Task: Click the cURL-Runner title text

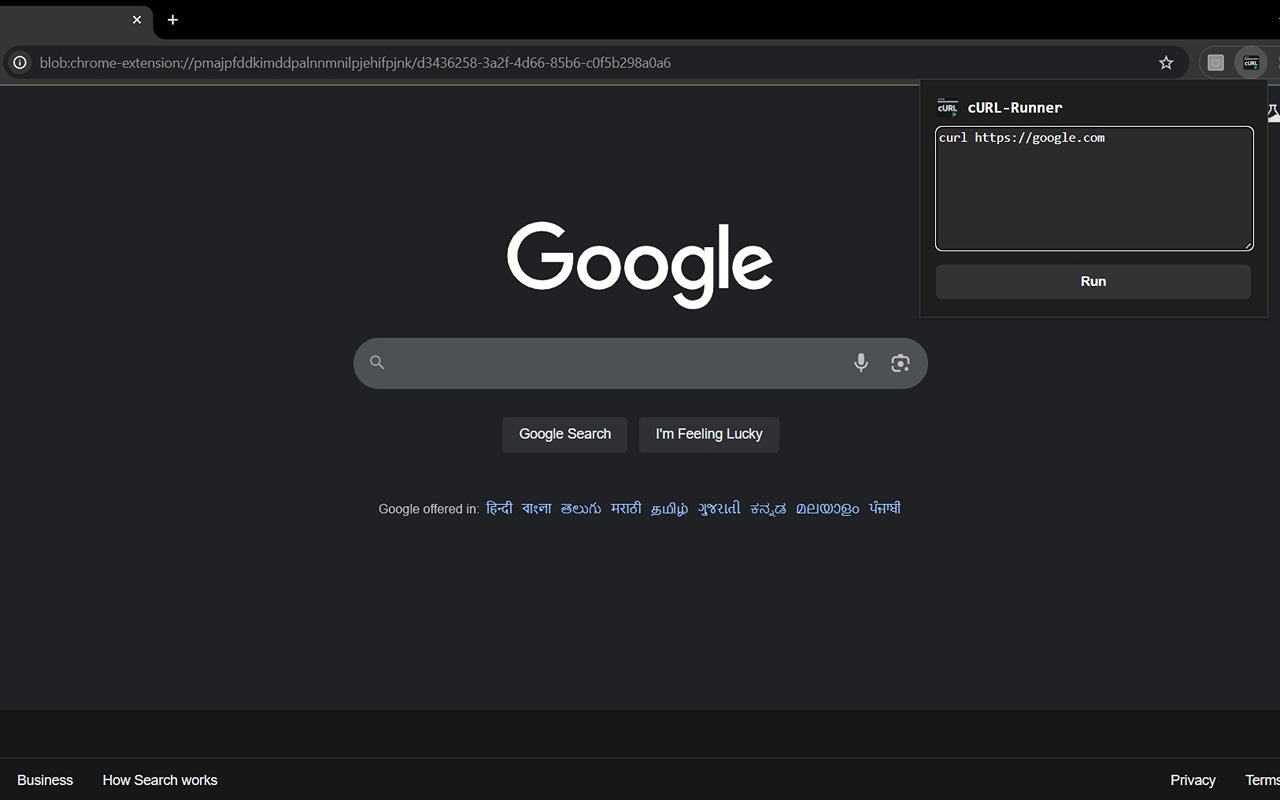Action: point(1015,108)
